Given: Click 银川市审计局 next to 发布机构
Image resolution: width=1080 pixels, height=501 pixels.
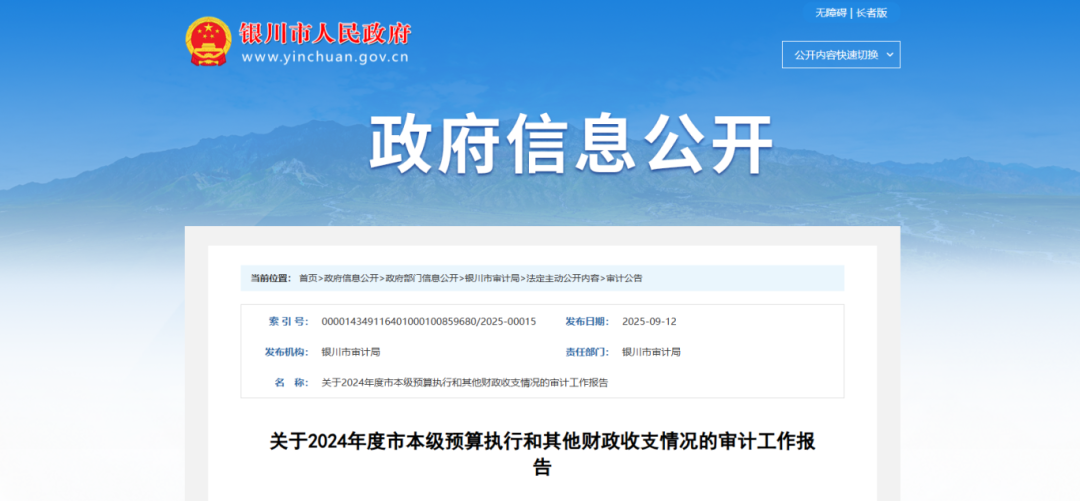Looking at the screenshot, I should (x=350, y=352).
